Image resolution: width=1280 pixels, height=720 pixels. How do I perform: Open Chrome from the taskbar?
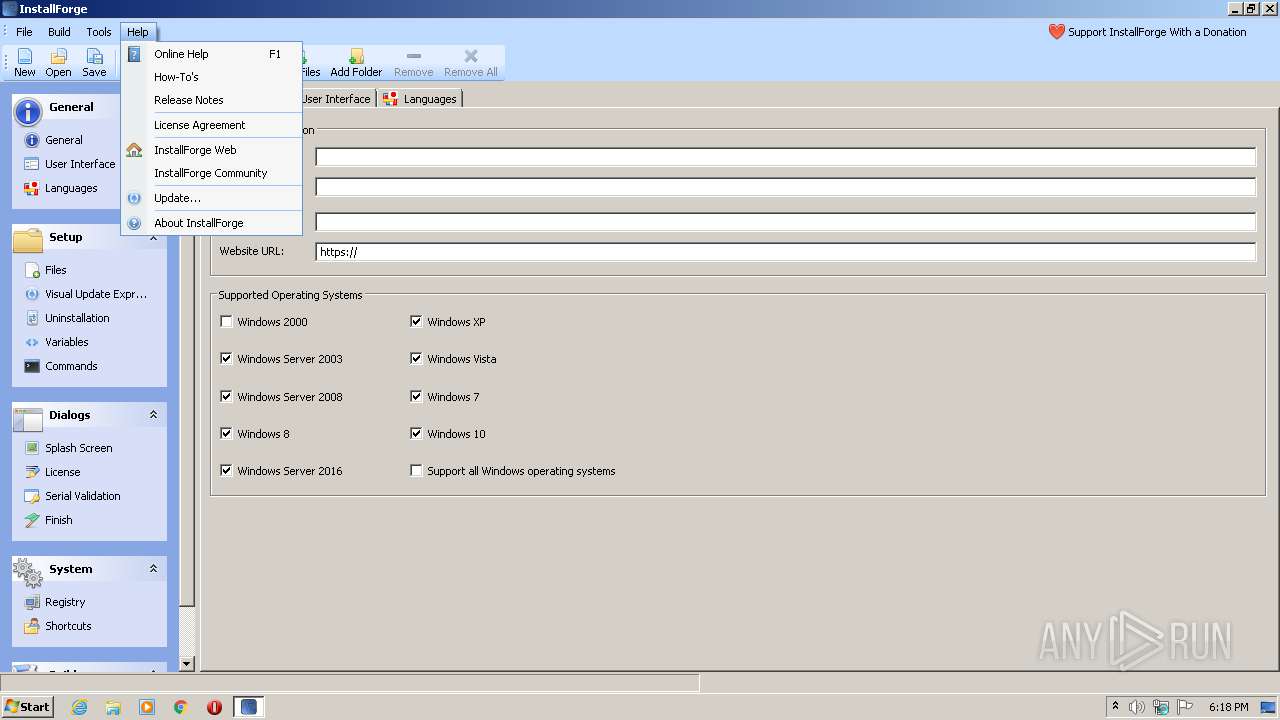181,707
